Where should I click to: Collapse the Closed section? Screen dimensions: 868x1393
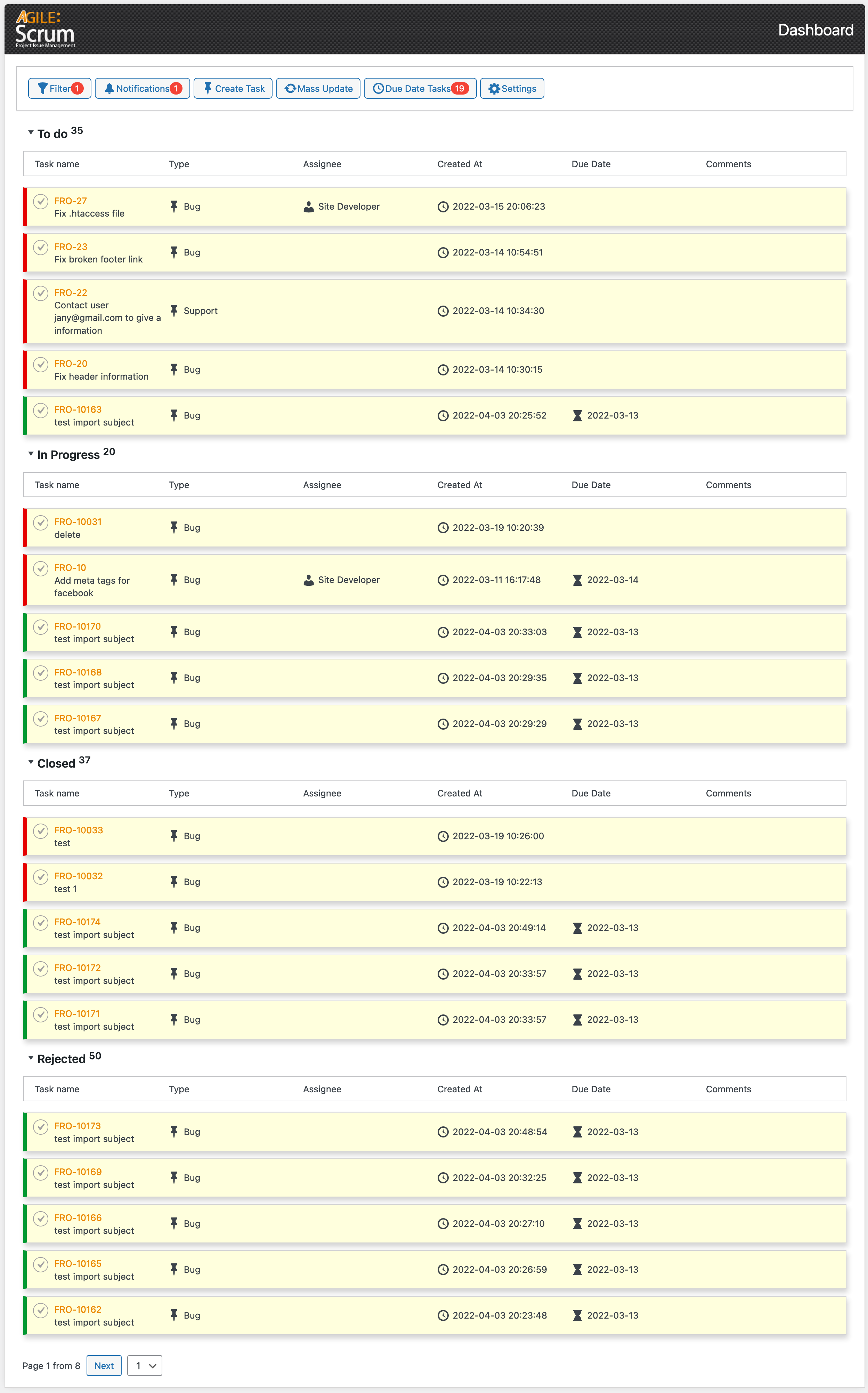pos(31,763)
